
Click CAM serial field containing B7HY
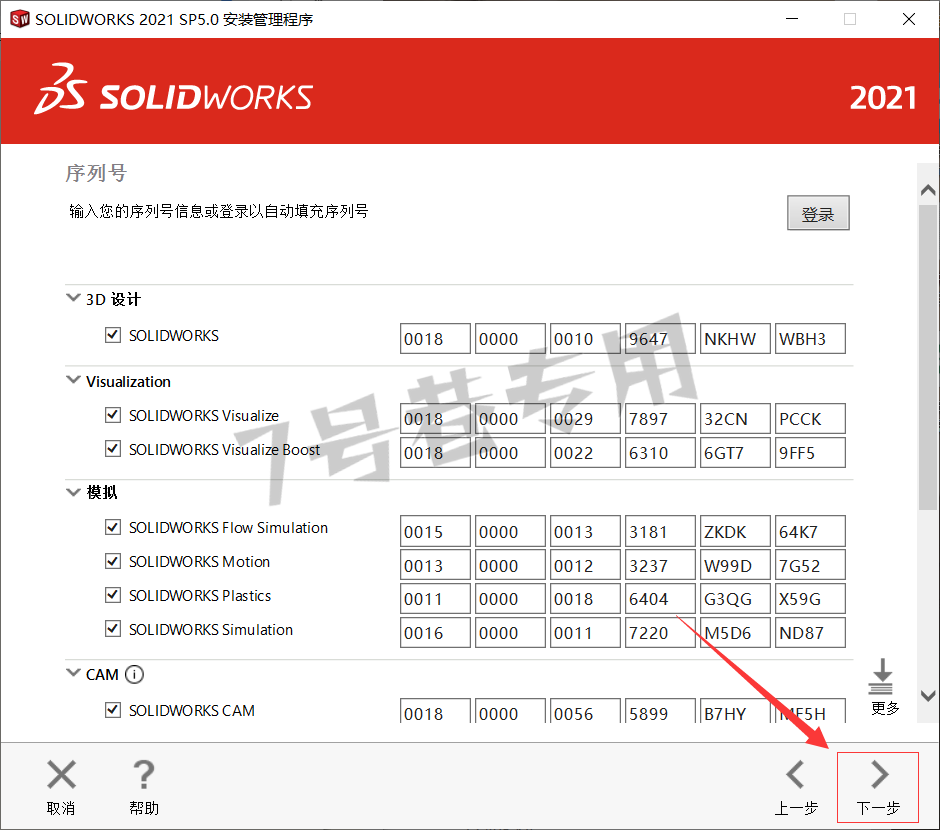pos(735,711)
